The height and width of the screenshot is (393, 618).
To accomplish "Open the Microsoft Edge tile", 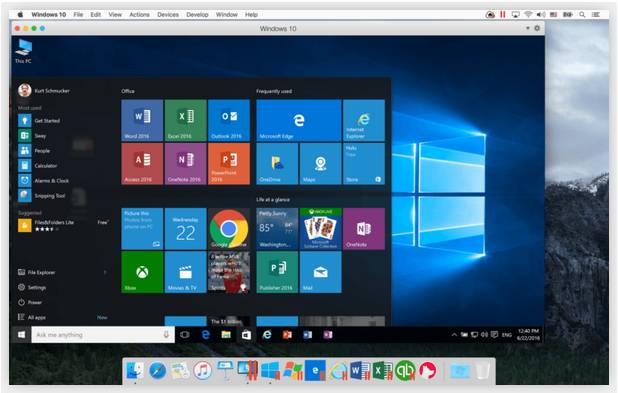I will (x=299, y=120).
